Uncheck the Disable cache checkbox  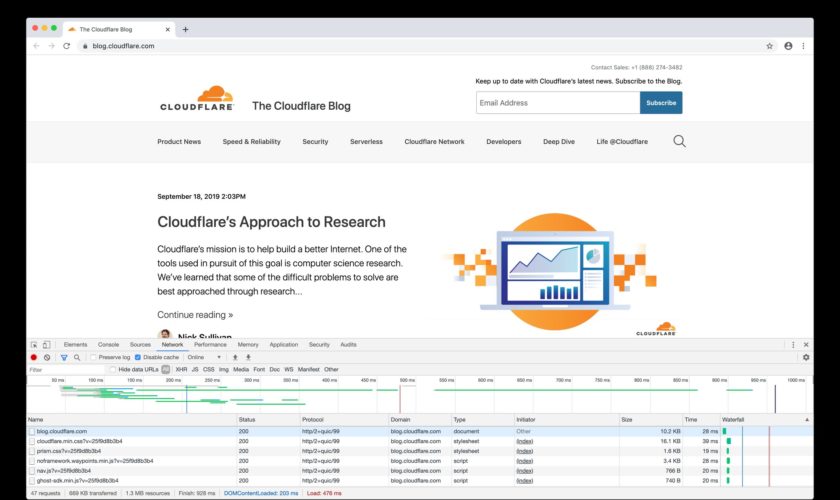138,357
